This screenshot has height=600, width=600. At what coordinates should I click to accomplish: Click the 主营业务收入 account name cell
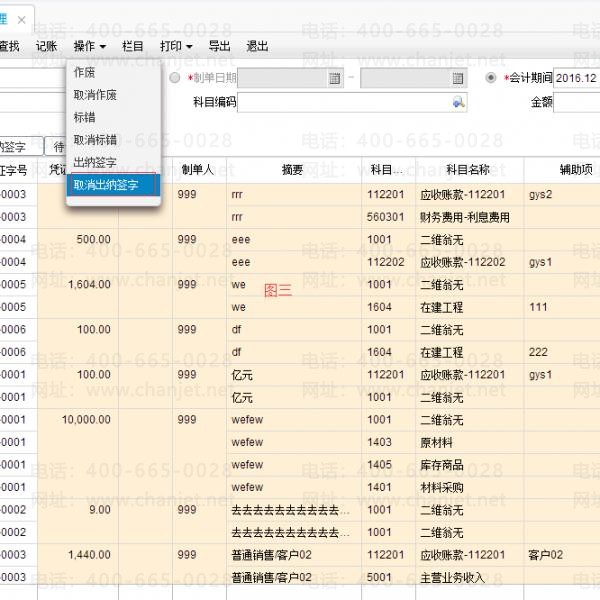coord(470,577)
